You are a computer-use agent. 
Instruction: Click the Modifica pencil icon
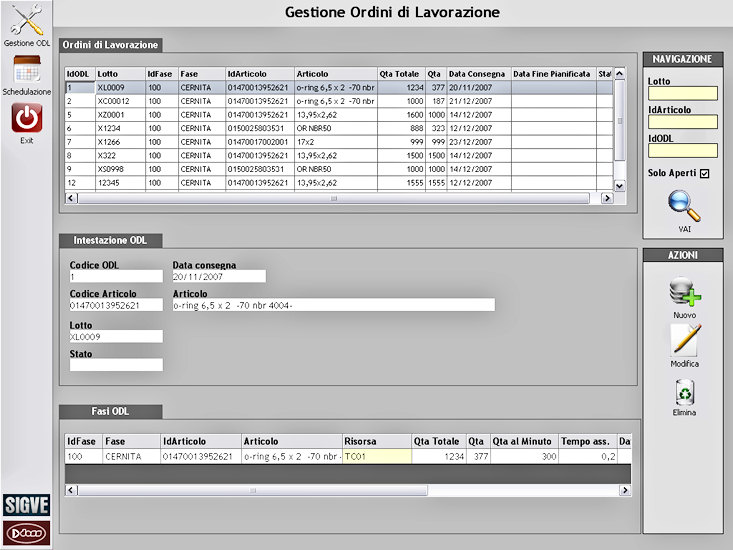684,341
